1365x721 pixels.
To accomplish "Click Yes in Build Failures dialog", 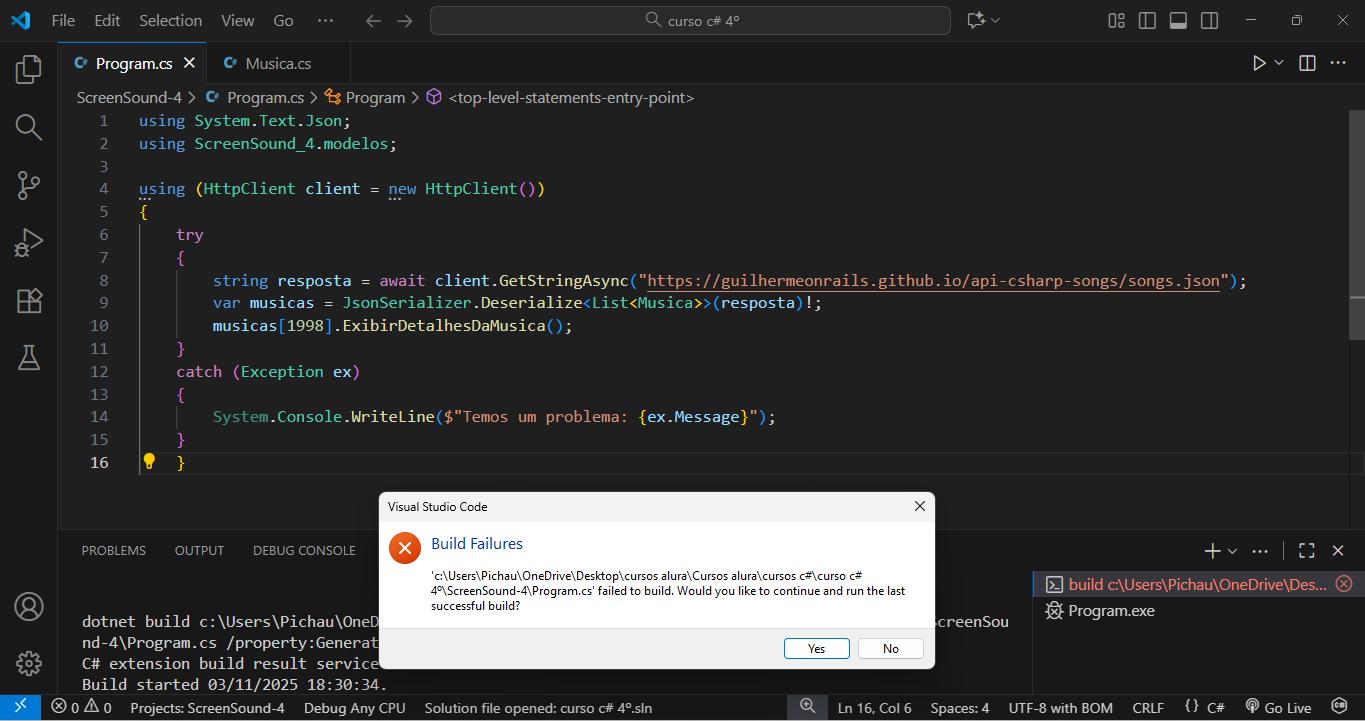I will point(817,649).
